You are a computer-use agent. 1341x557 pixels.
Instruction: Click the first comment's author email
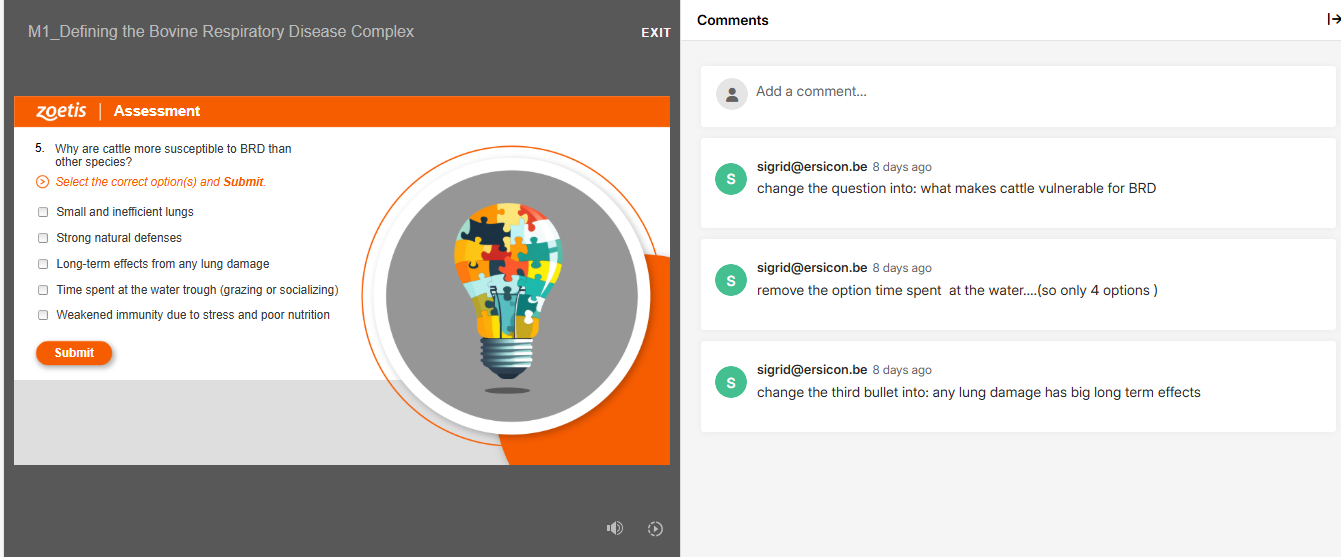[811, 167]
